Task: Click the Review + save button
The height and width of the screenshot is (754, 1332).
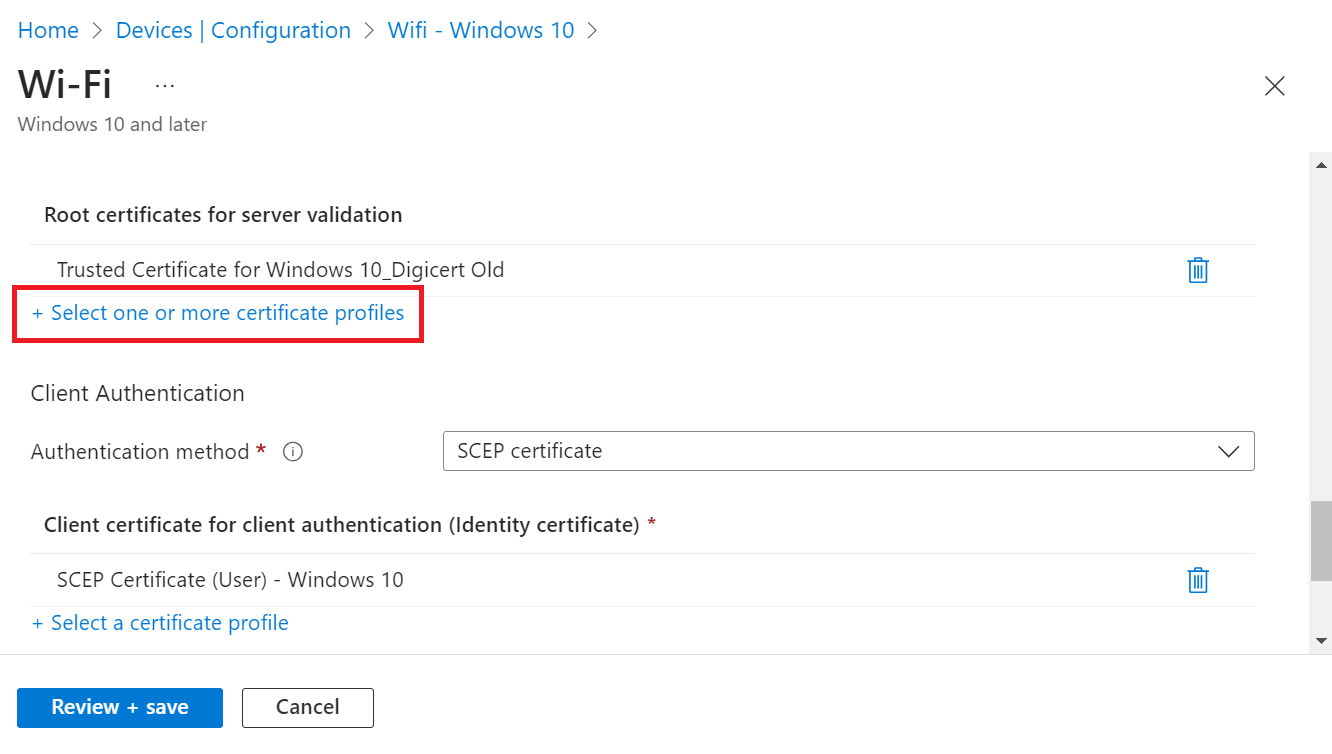Action: point(120,707)
